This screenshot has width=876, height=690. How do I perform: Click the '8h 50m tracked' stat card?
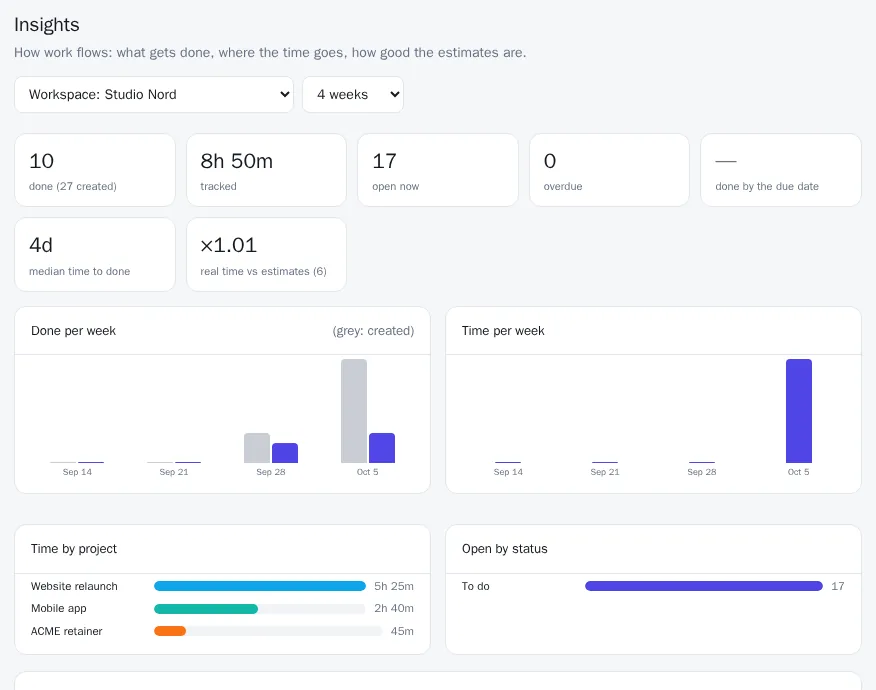[x=266, y=170]
